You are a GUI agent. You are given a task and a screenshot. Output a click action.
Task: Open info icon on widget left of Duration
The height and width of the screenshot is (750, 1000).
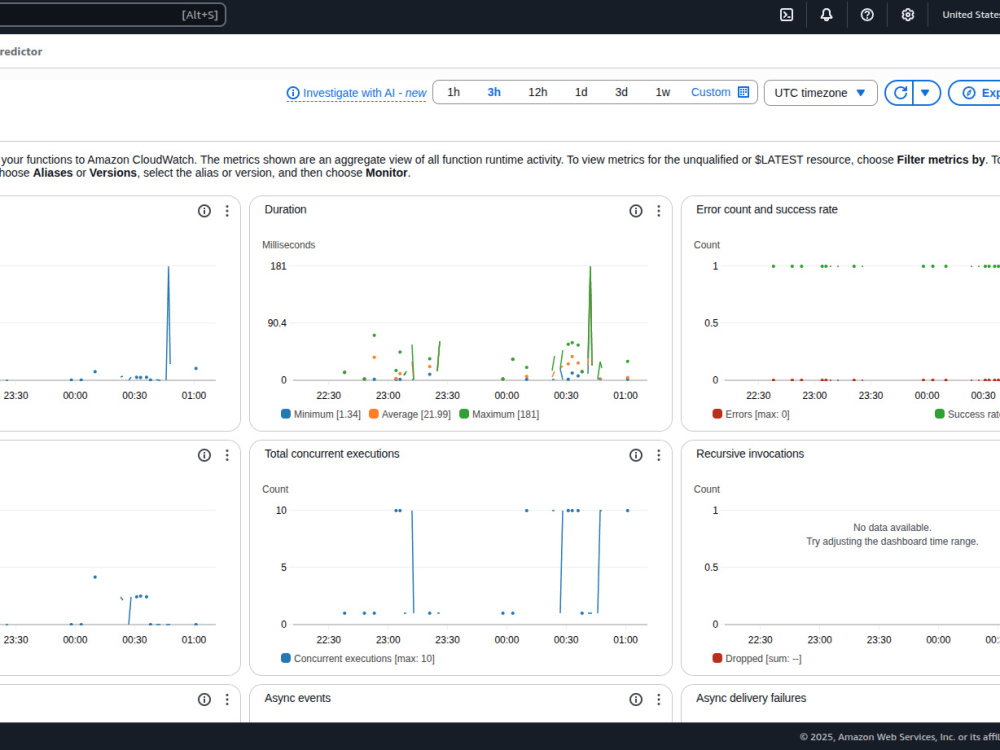[x=204, y=210]
